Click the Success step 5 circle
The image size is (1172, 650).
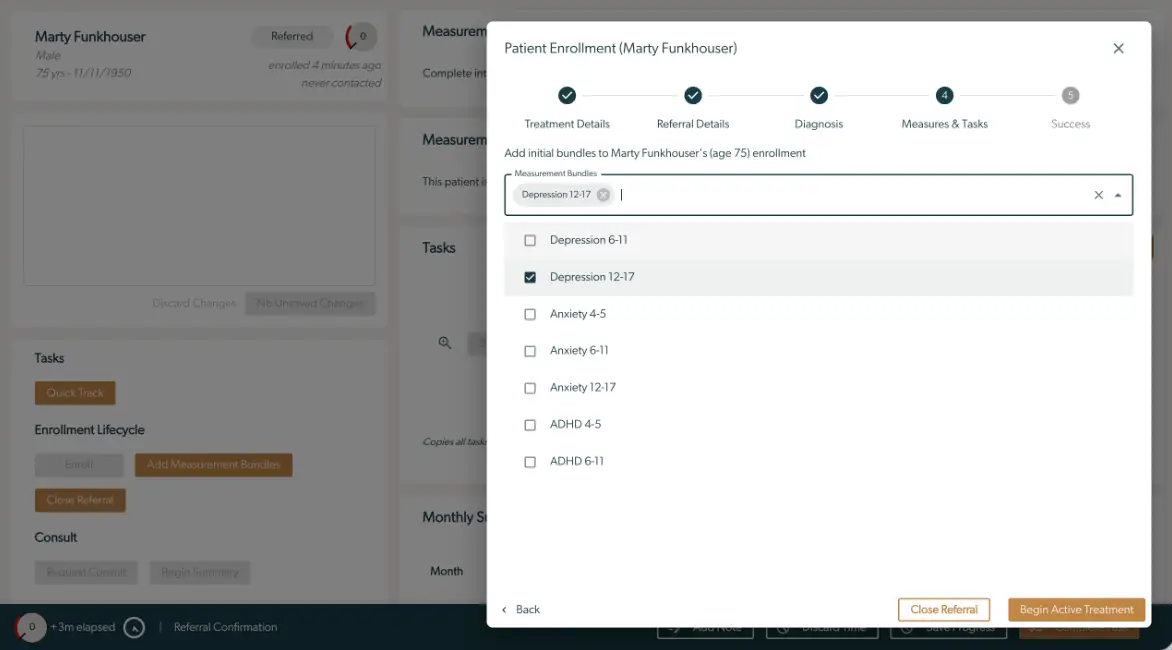point(1070,96)
